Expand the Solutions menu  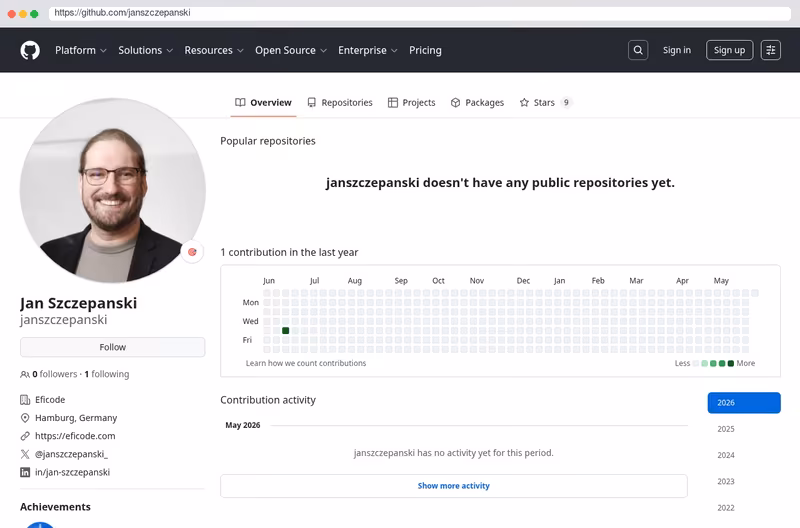[145, 50]
